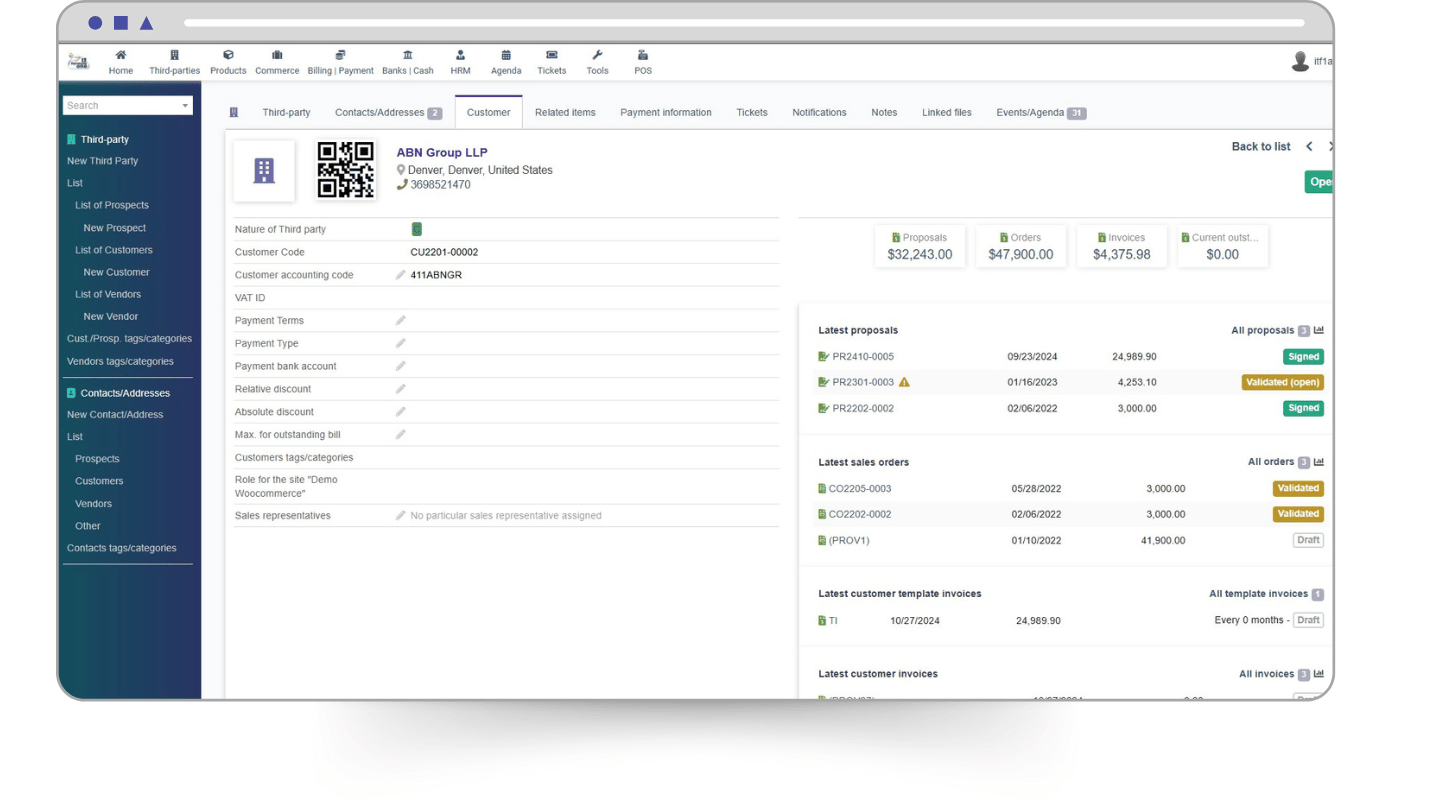Click All invoices link
This screenshot has height=800, width=1440.
coord(1267,674)
